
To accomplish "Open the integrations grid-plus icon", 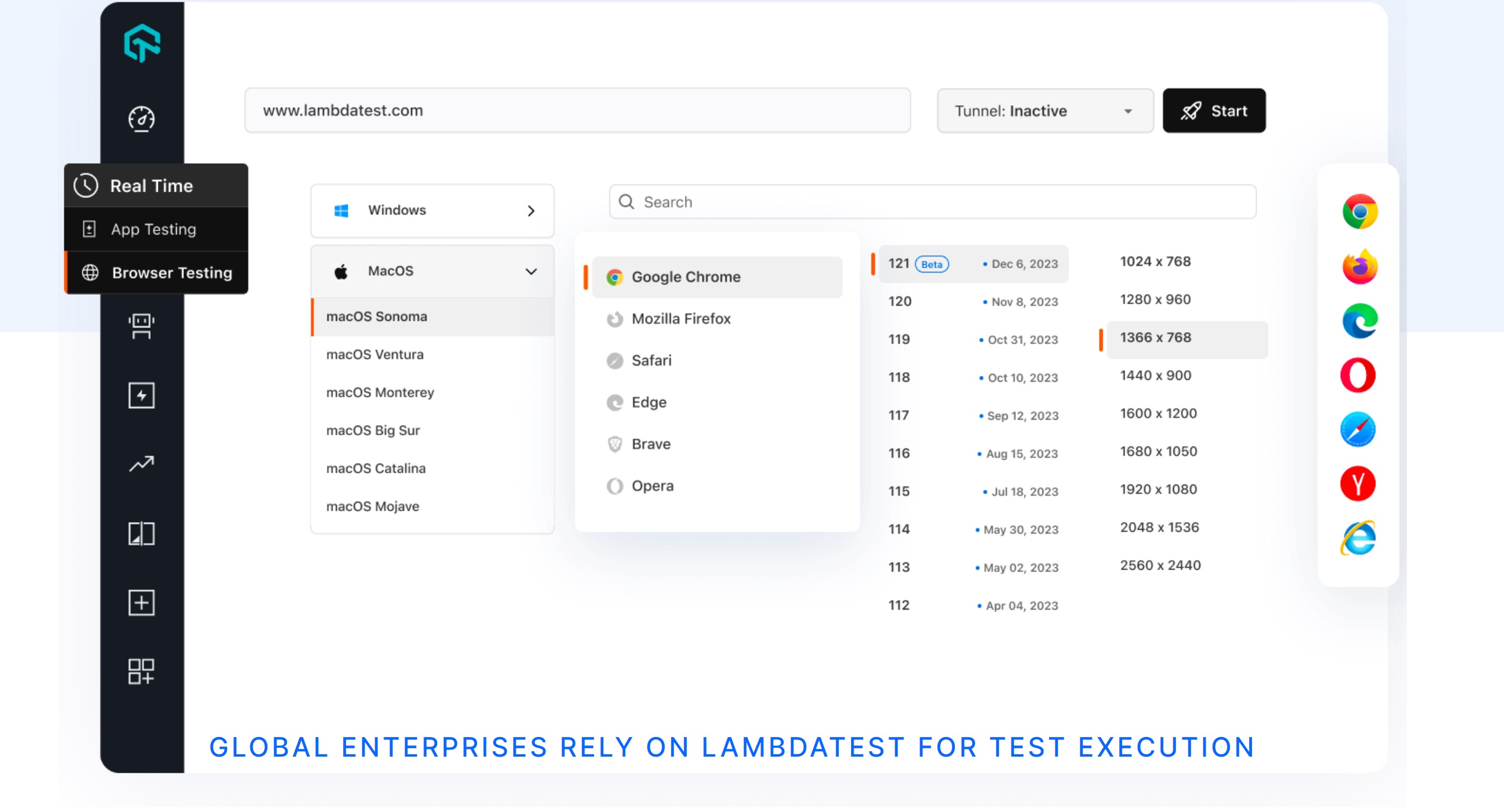I will [x=142, y=672].
